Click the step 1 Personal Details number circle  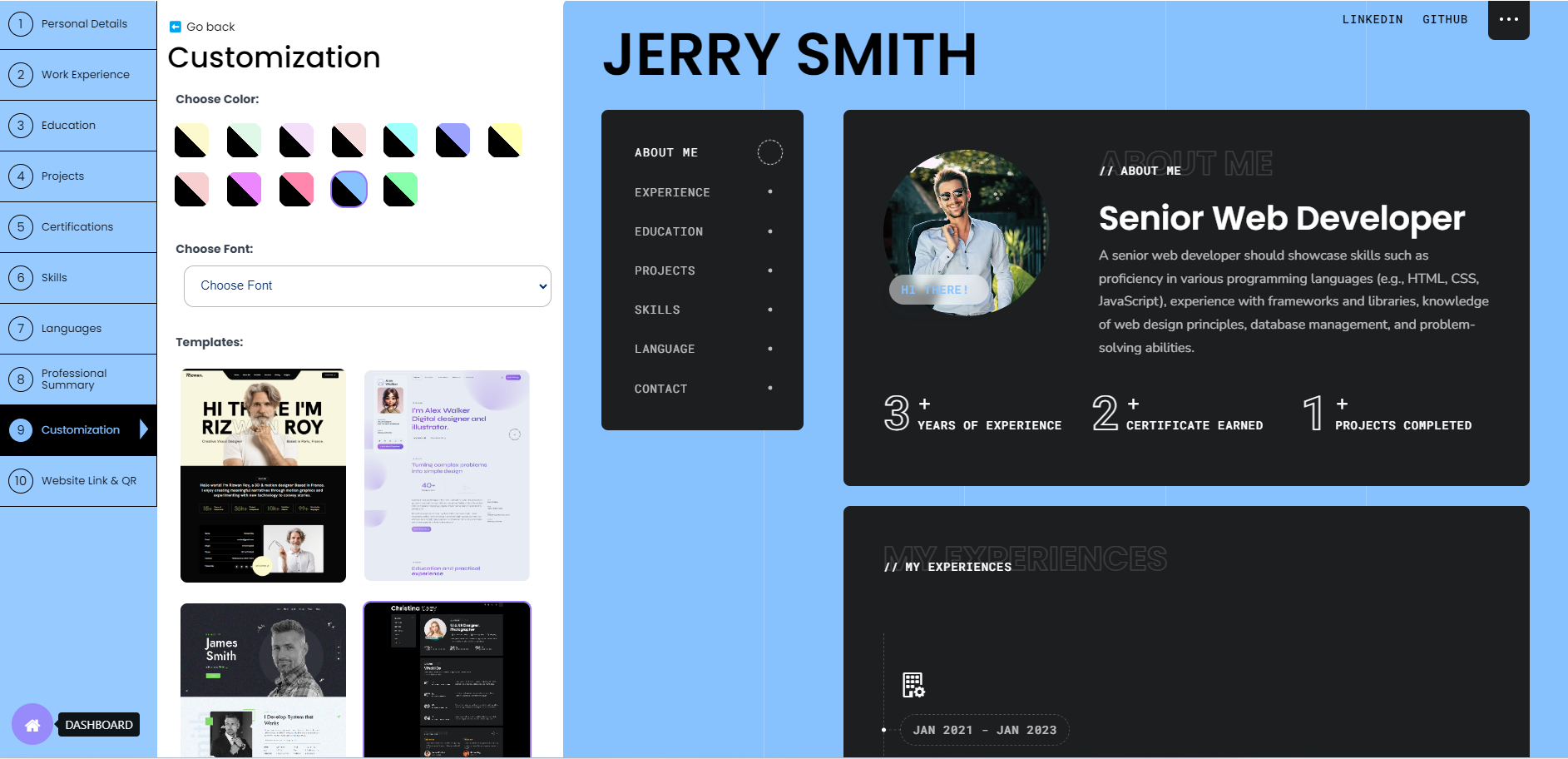pos(21,24)
